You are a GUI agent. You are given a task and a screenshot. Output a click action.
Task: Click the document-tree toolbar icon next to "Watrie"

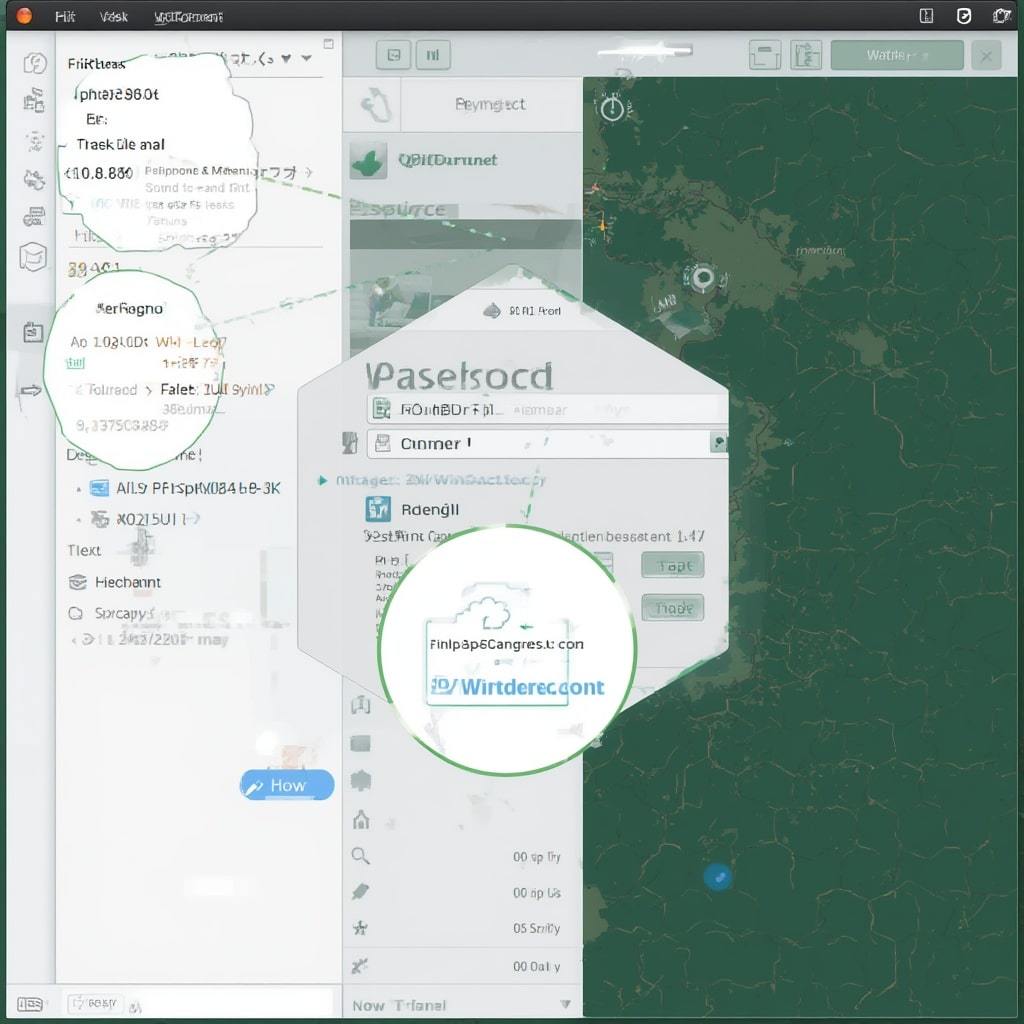click(807, 55)
